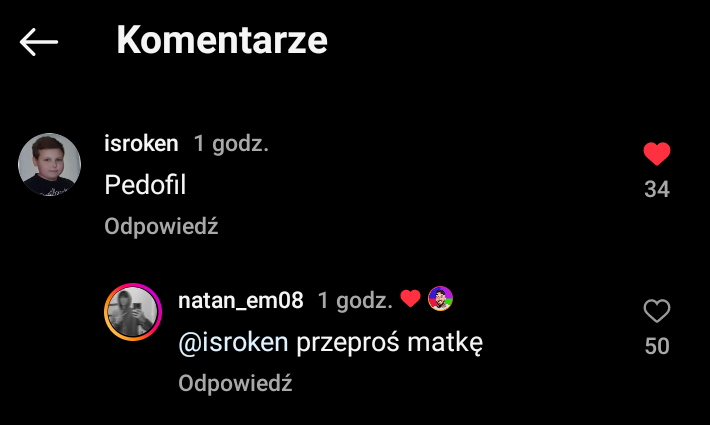The width and height of the screenshot is (710, 425).
Task: Tap the Pedofil comment text
Action: click(145, 185)
